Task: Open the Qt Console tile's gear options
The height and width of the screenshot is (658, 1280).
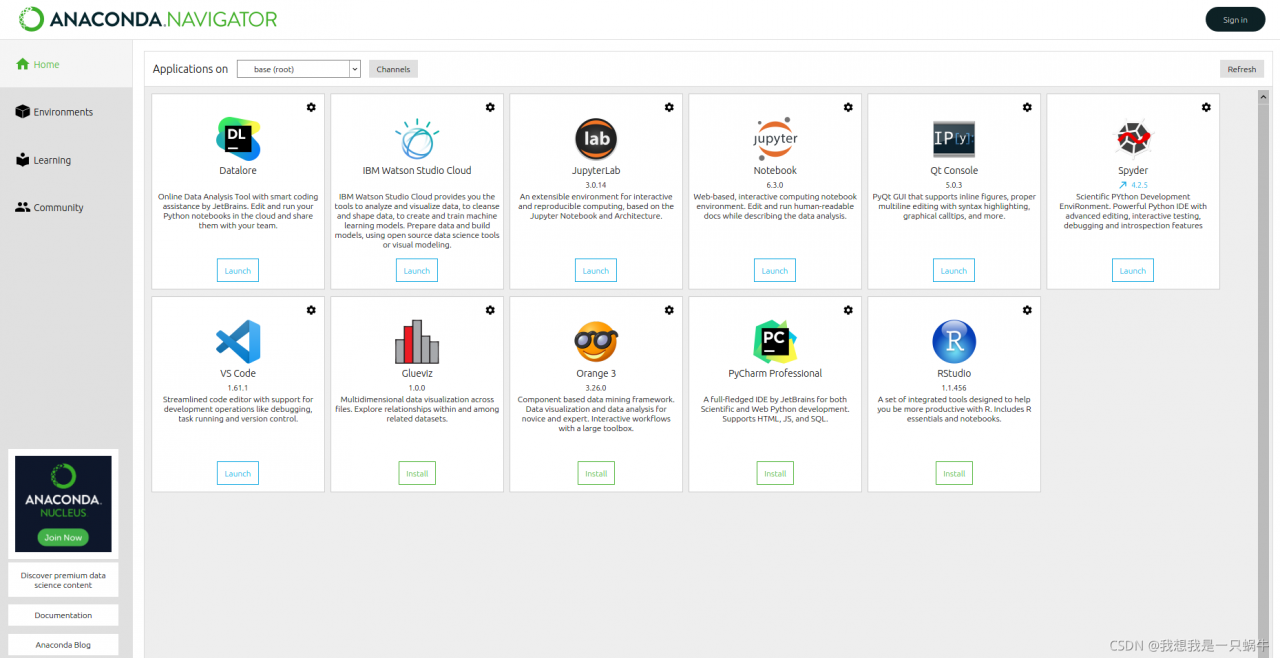Action: tap(1027, 107)
